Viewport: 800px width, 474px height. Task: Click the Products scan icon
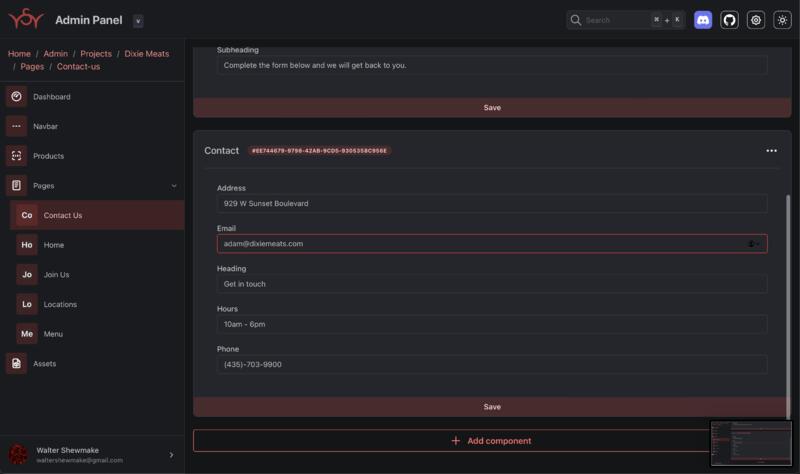tap(16, 156)
